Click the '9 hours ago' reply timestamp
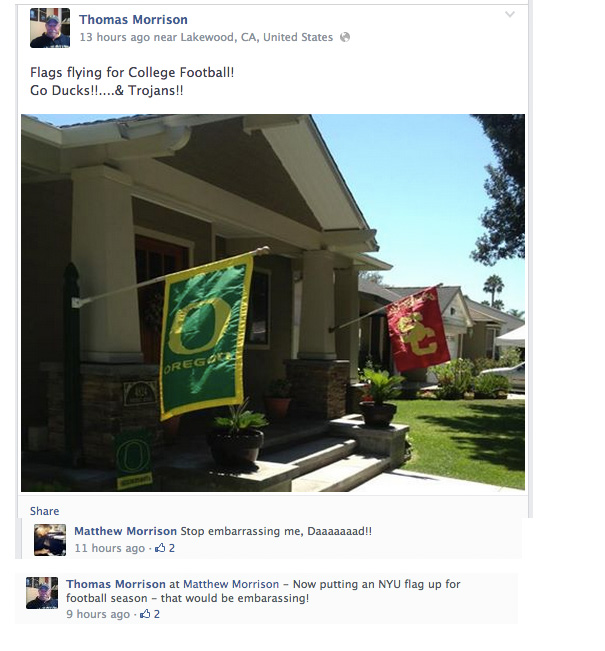The width and height of the screenshot is (605, 651). click(98, 614)
